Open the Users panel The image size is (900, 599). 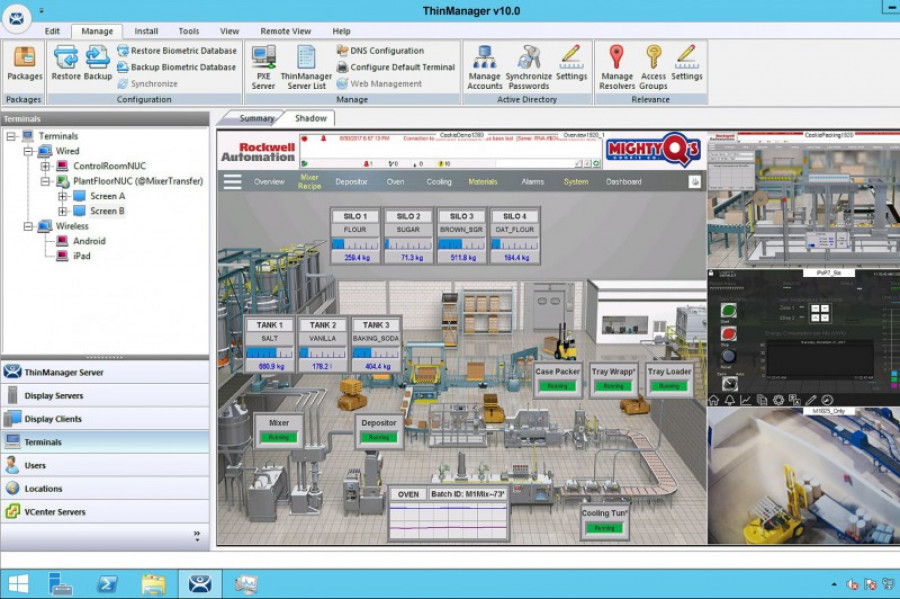coord(105,465)
